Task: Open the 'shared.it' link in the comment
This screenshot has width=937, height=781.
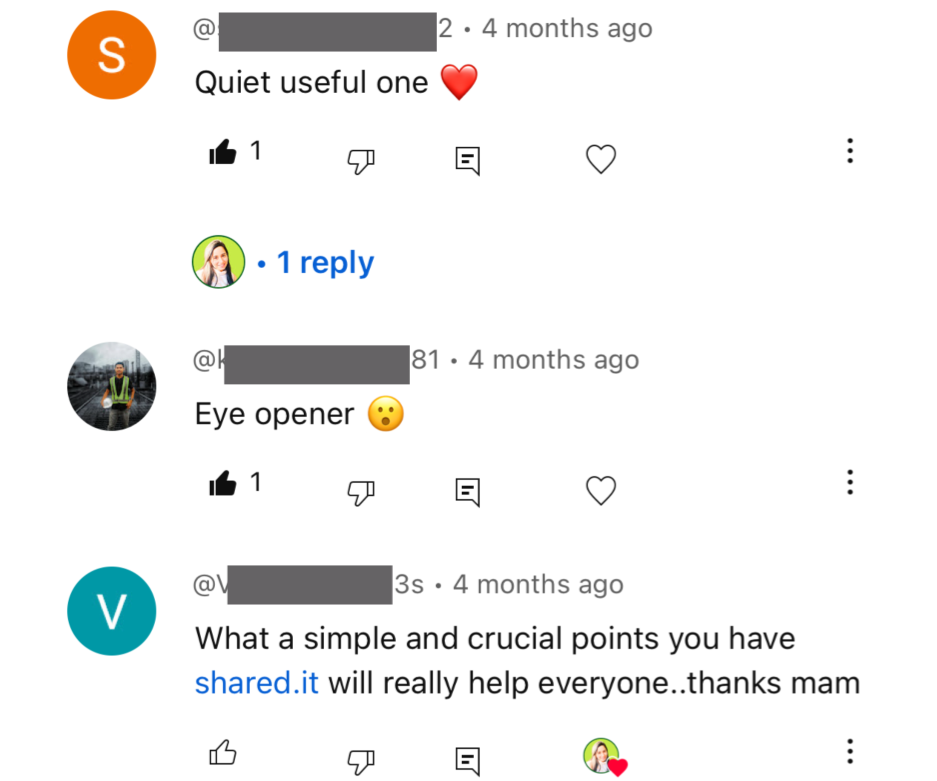Action: [x=257, y=684]
